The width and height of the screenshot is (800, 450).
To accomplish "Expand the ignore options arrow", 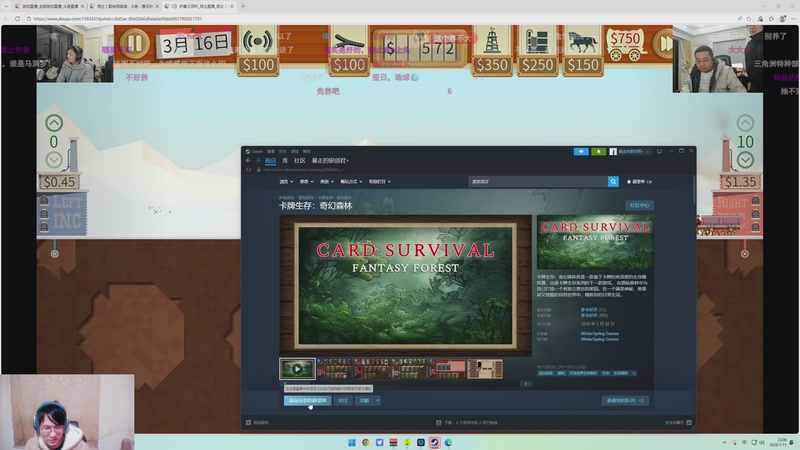I will tap(378, 401).
